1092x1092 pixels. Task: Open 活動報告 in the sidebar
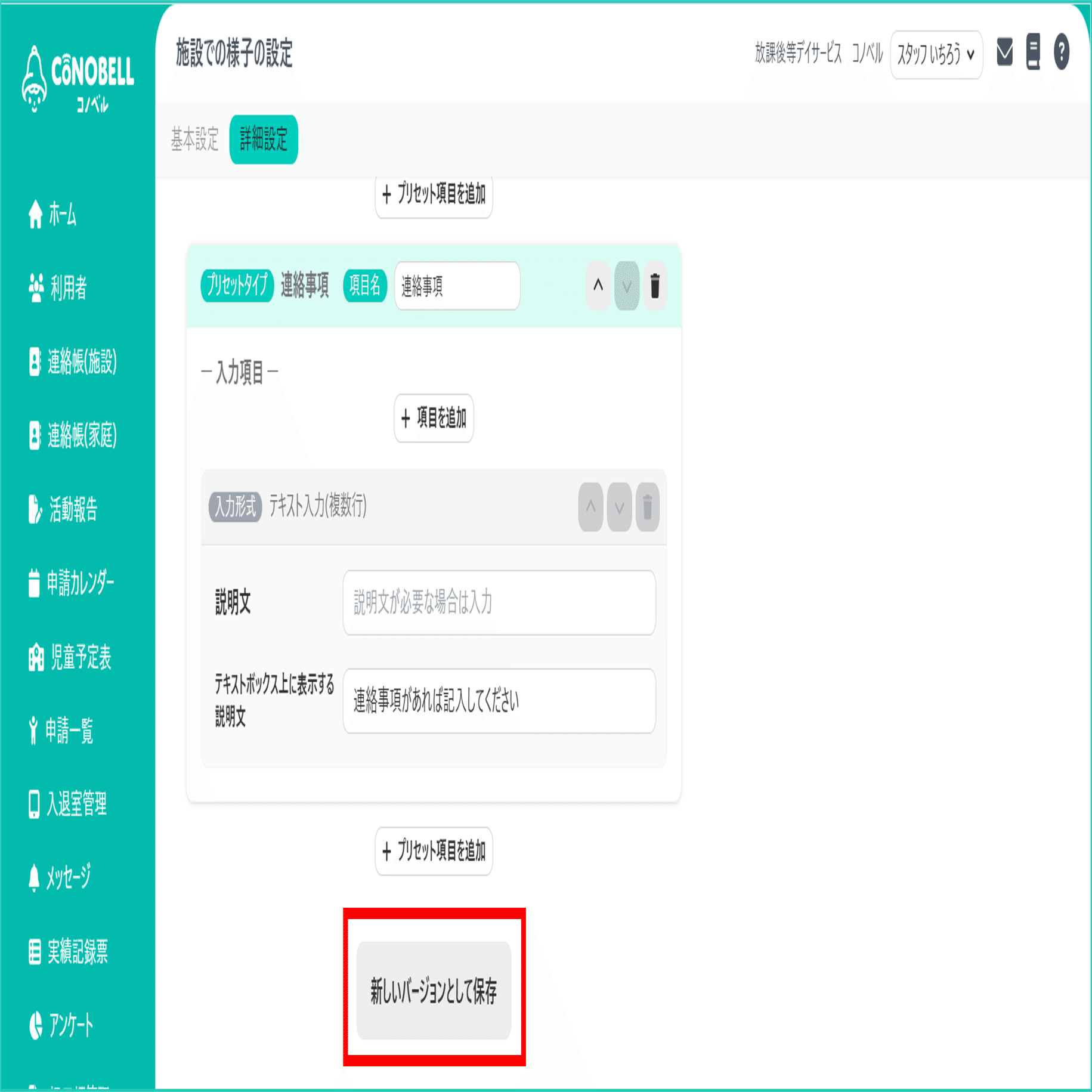63,509
